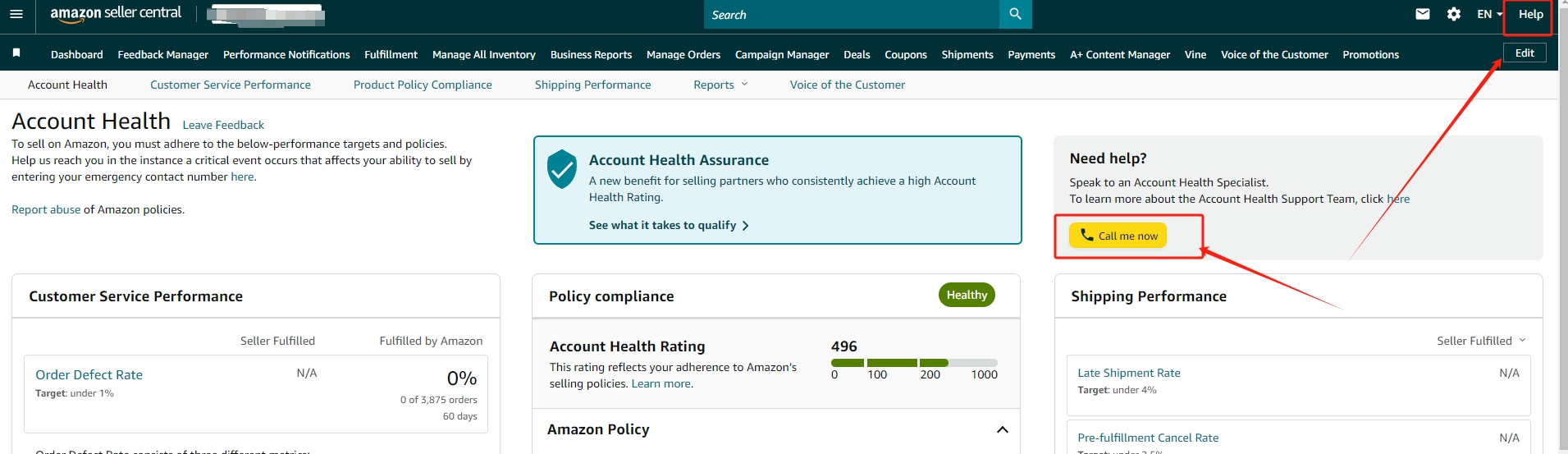This screenshot has height=454, width=1568.
Task: Open Fulfillment menu item
Action: pyautogui.click(x=391, y=55)
